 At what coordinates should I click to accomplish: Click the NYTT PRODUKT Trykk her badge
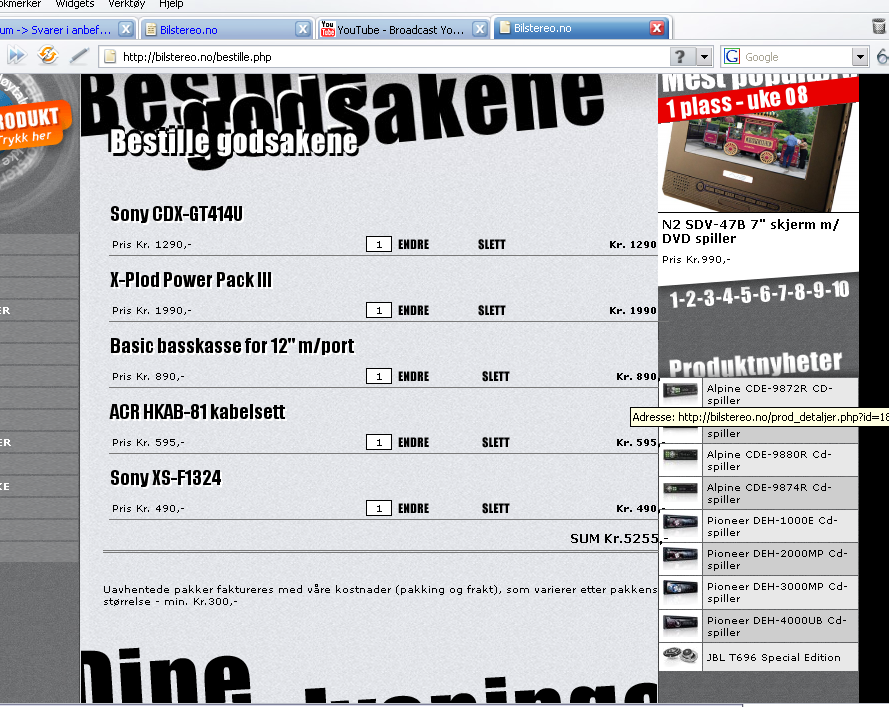point(34,126)
